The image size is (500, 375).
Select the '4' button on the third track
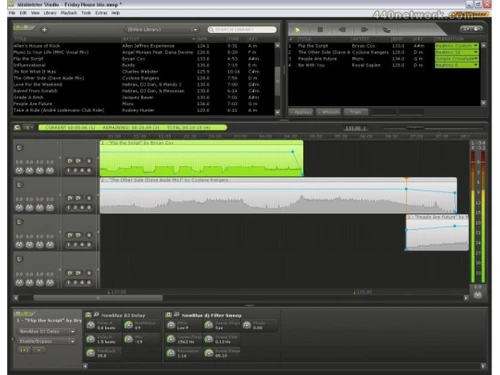point(82,245)
